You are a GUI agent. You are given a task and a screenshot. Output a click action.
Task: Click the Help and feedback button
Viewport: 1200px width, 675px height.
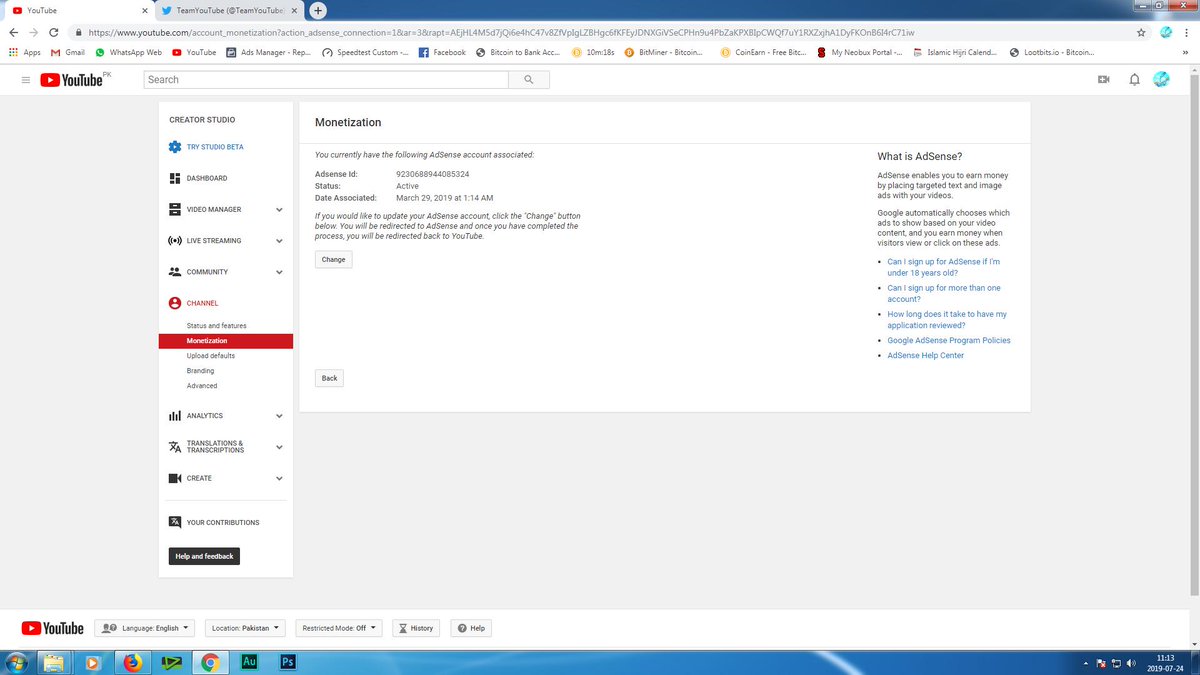(204, 556)
